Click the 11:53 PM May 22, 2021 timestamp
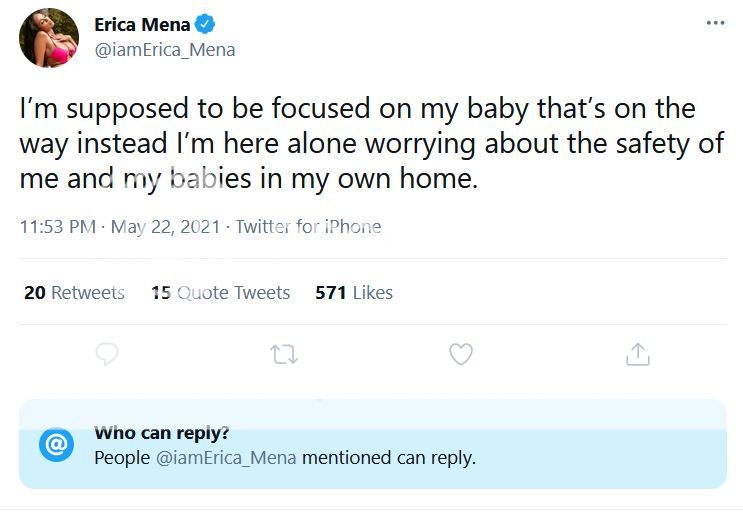Screen dimensions: 743x516 pos(121,227)
